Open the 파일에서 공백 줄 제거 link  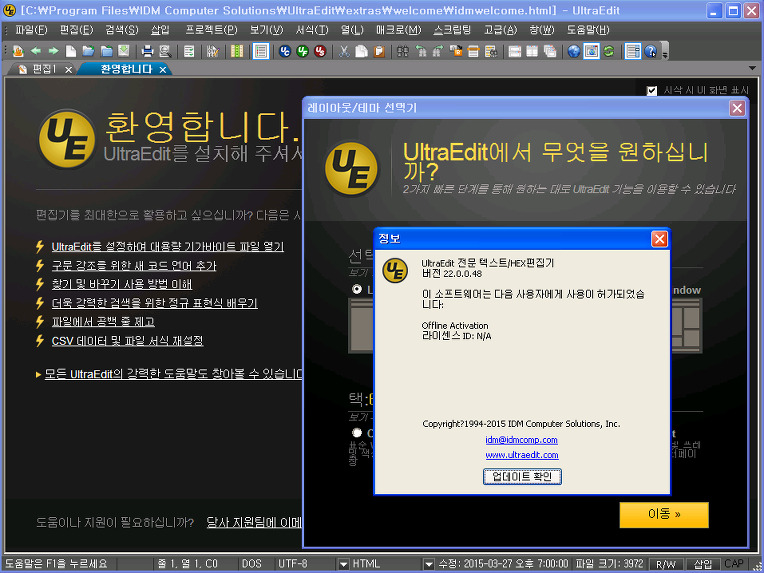(x=103, y=322)
